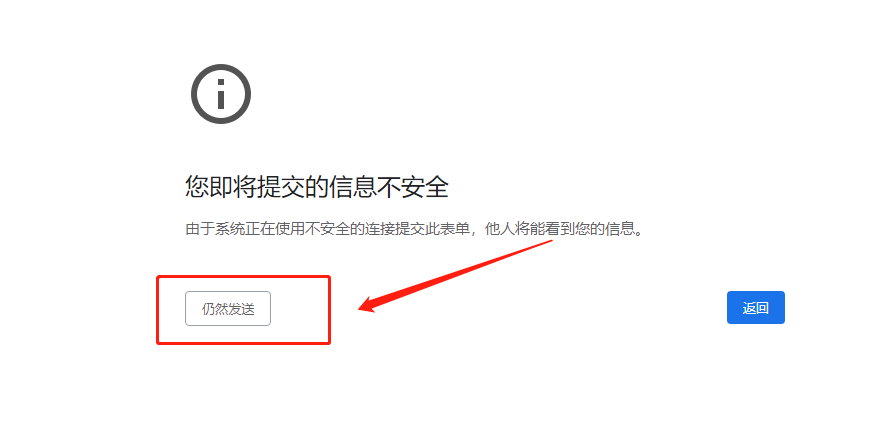The height and width of the screenshot is (442, 872).
Task: Click the warning description paragraph text
Action: [x=414, y=229]
